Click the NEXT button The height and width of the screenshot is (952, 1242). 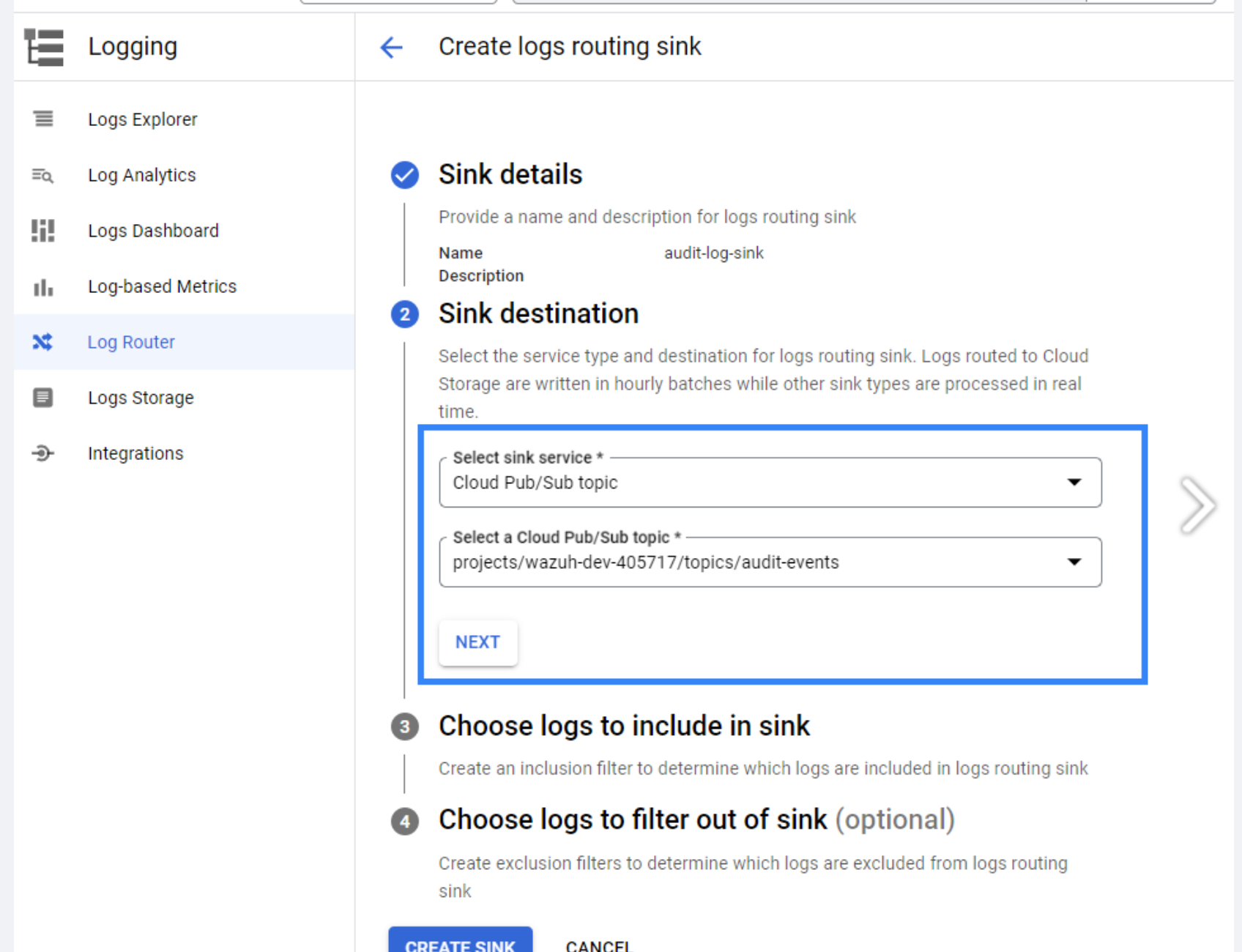[478, 642]
